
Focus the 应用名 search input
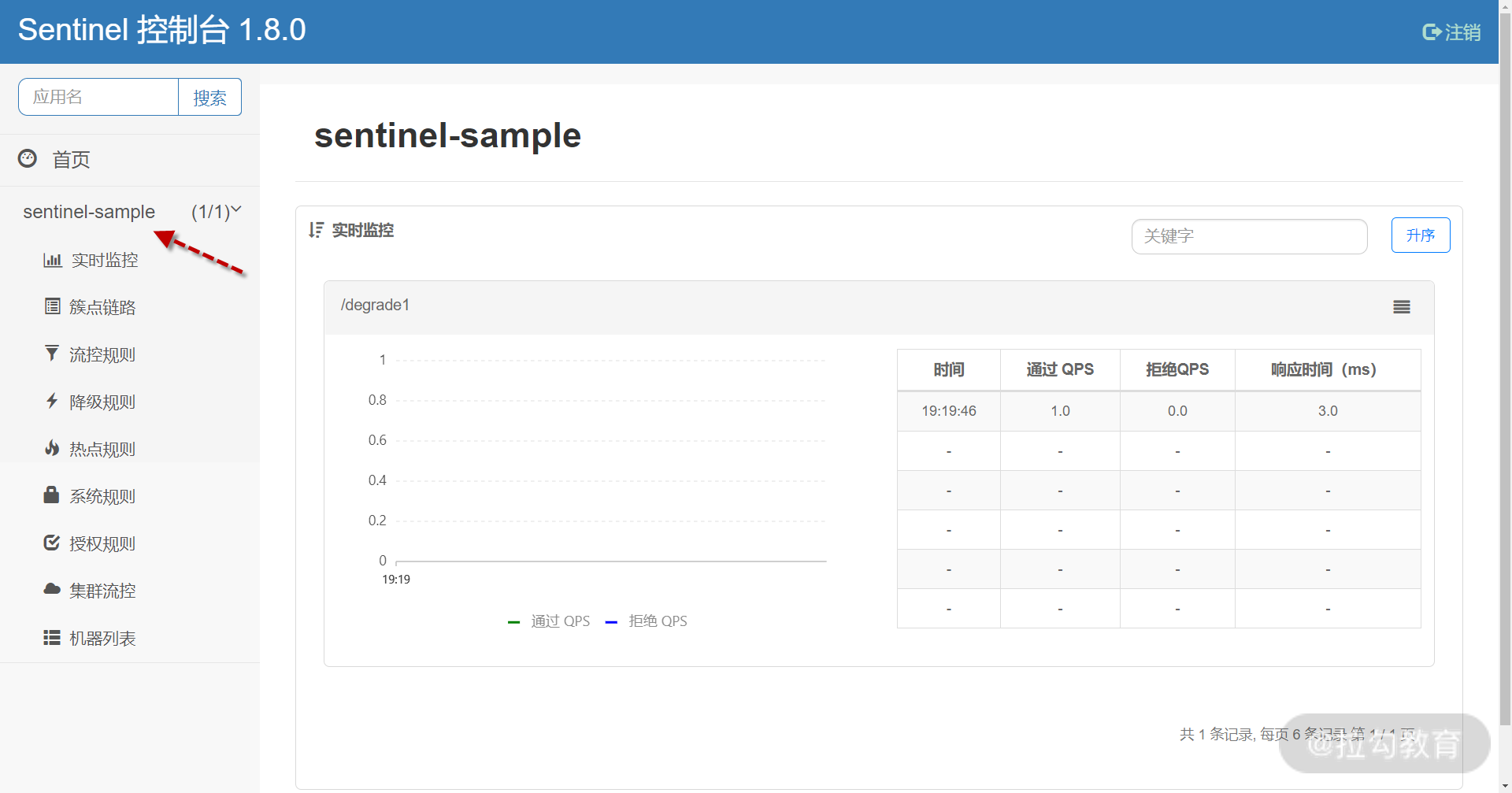pyautogui.click(x=98, y=98)
